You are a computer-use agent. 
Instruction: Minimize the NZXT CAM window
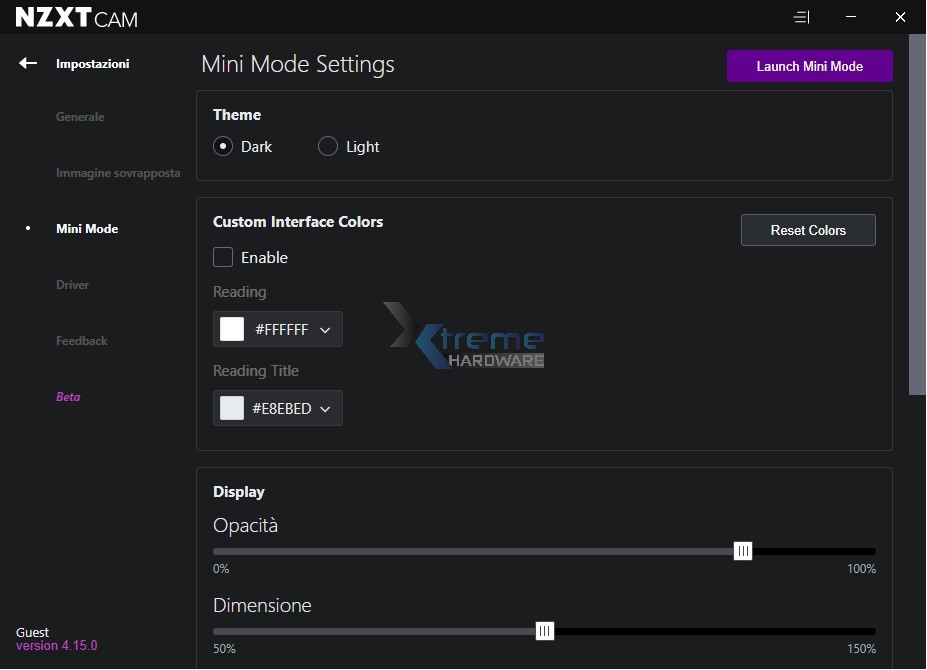[850, 17]
